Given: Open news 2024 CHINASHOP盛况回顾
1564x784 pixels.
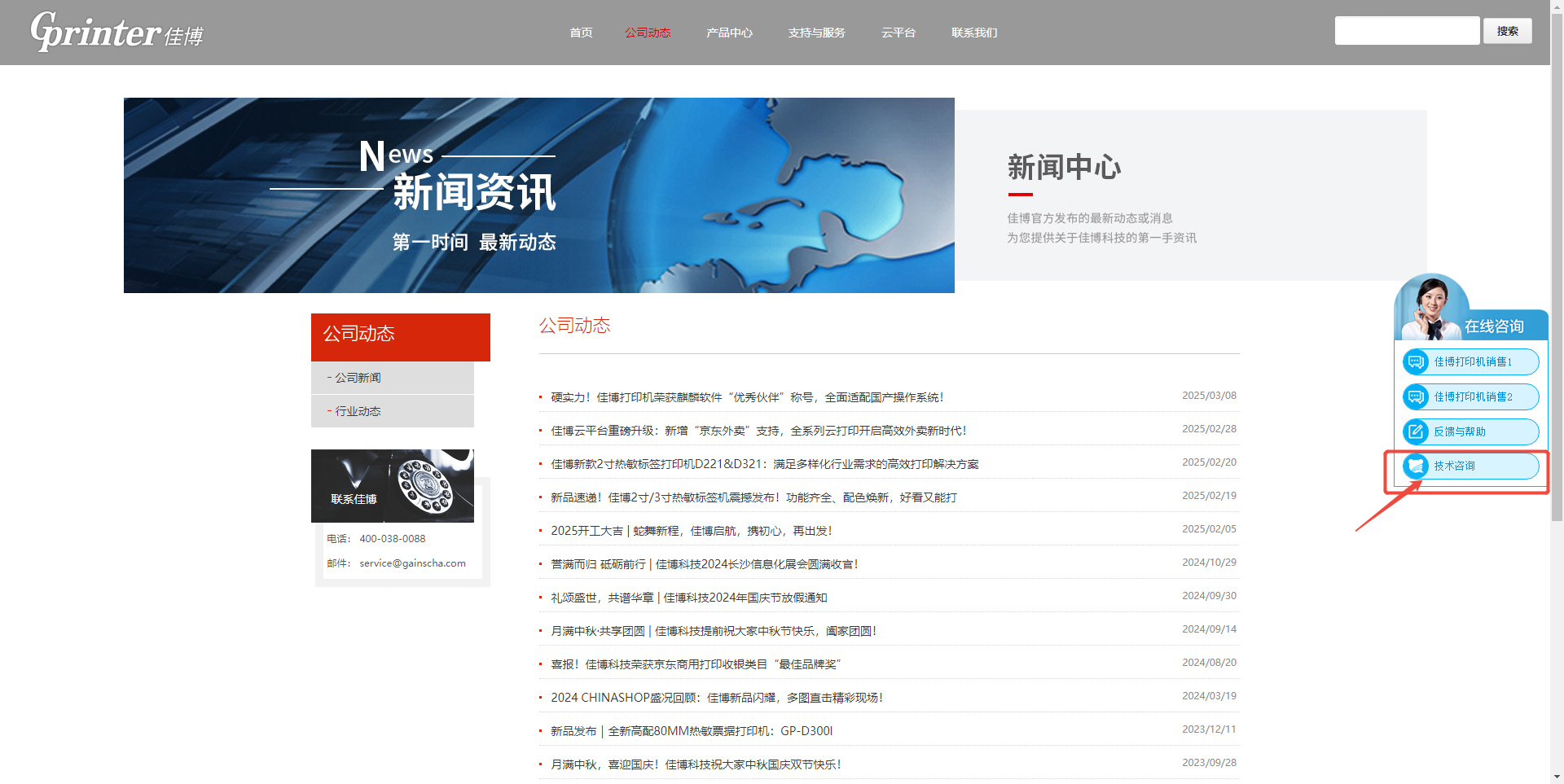Looking at the screenshot, I should coord(717,698).
